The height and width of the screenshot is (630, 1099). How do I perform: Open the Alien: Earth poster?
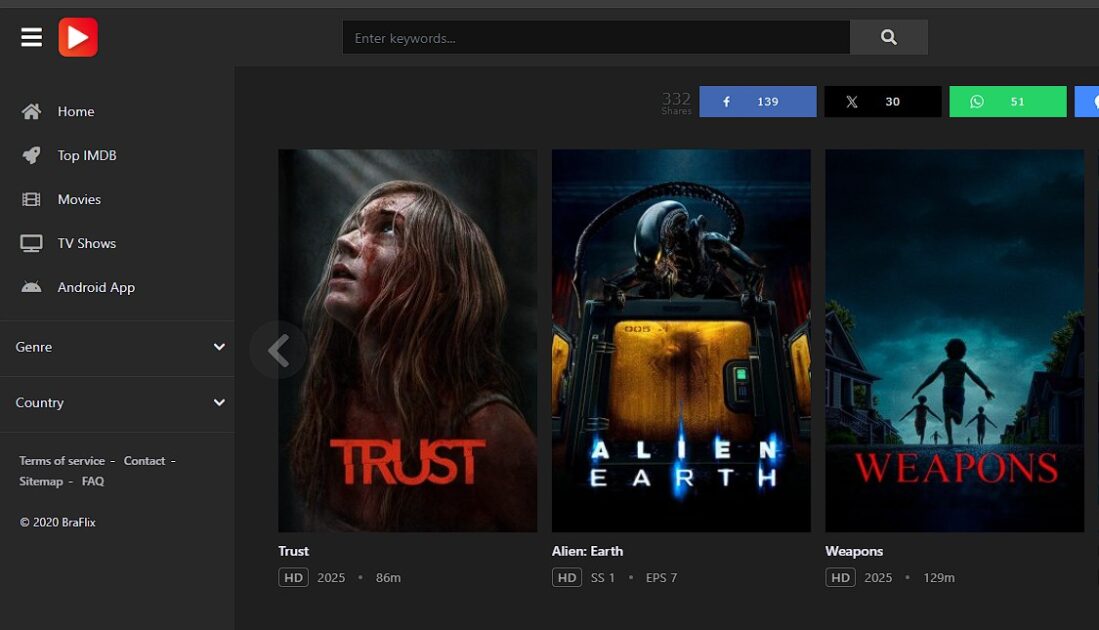pyautogui.click(x=681, y=341)
